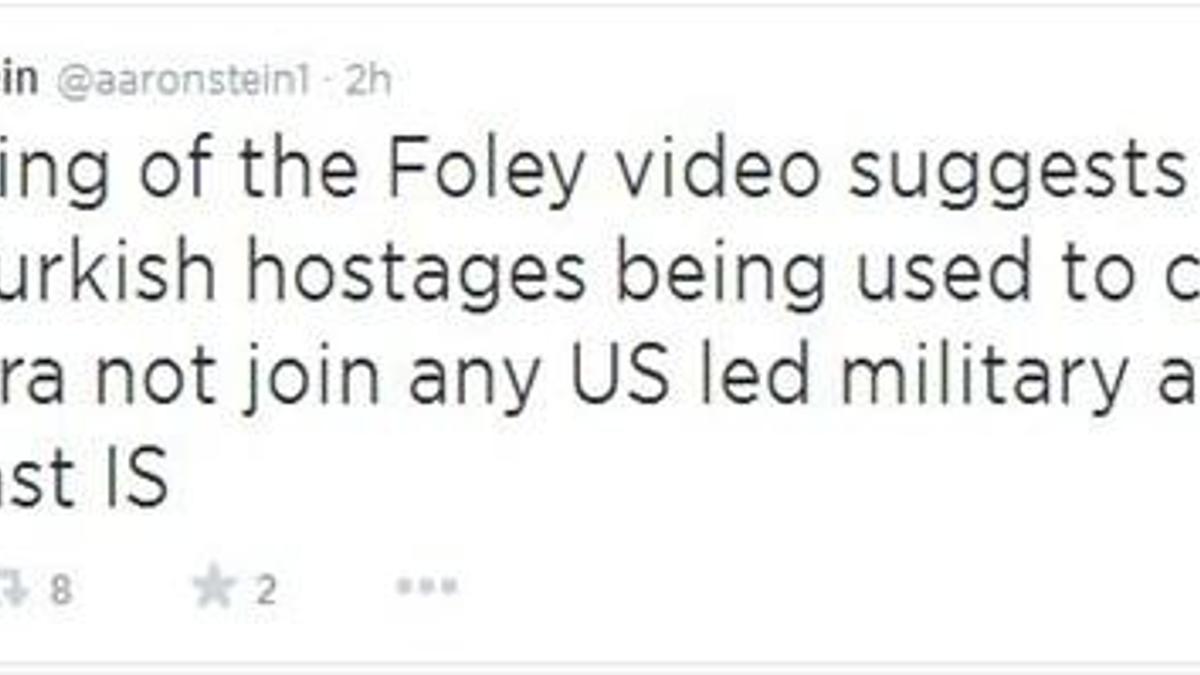Click the favorites count number 2
The image size is (1200, 675).
tap(265, 590)
